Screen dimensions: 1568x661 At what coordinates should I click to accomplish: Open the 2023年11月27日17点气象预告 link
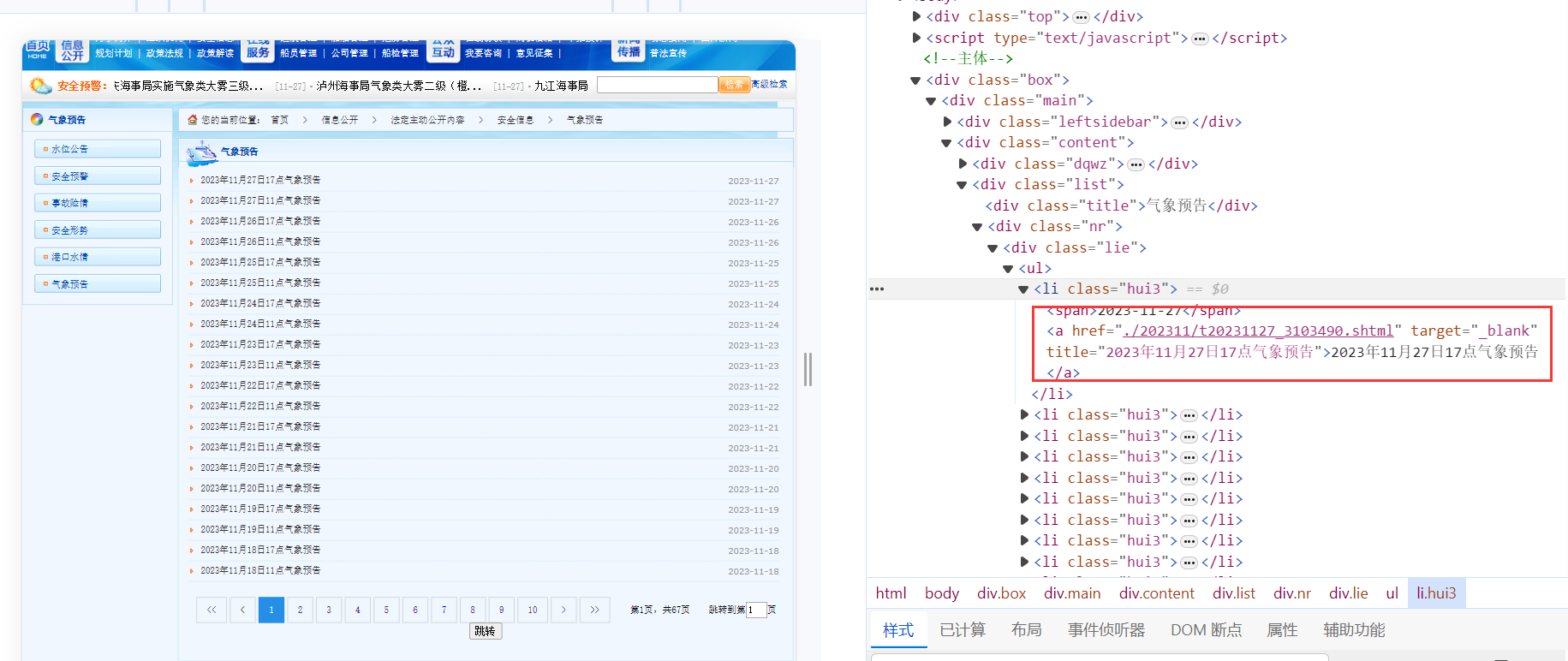260,181
